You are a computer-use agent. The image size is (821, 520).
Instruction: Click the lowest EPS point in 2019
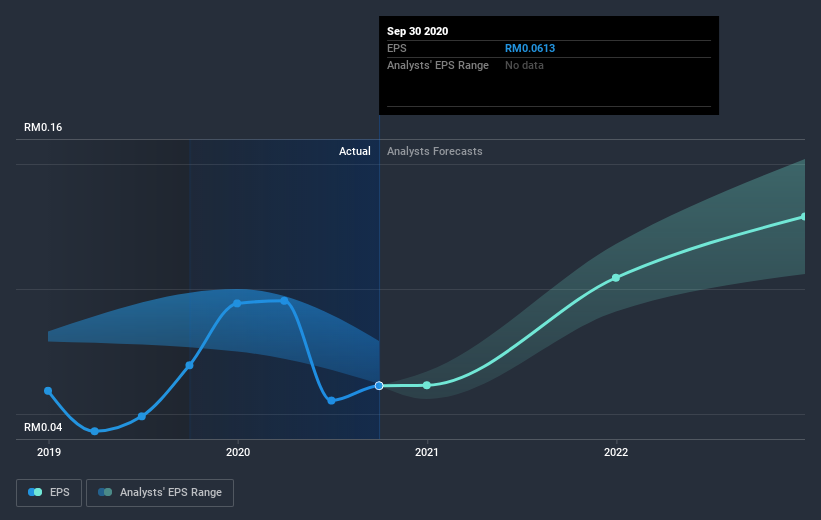[95, 432]
